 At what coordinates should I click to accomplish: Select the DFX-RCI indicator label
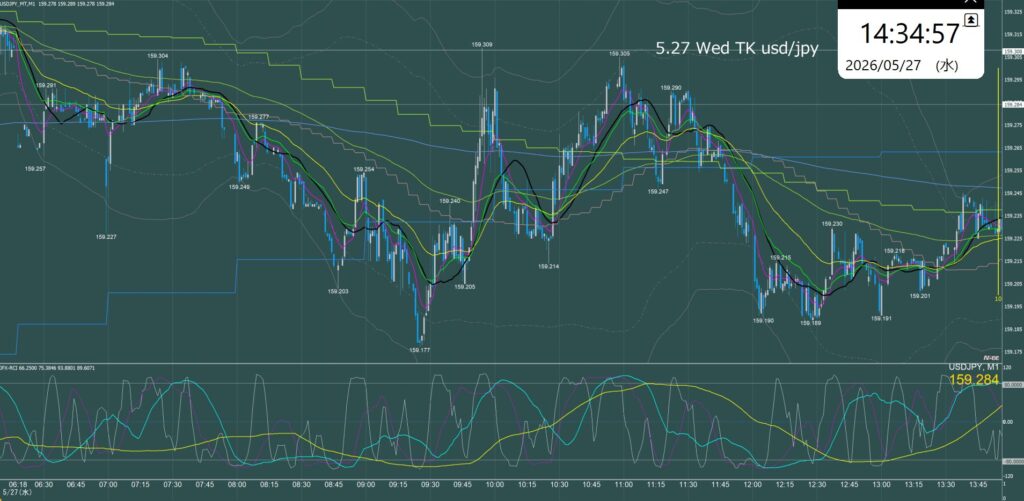pos(10,368)
